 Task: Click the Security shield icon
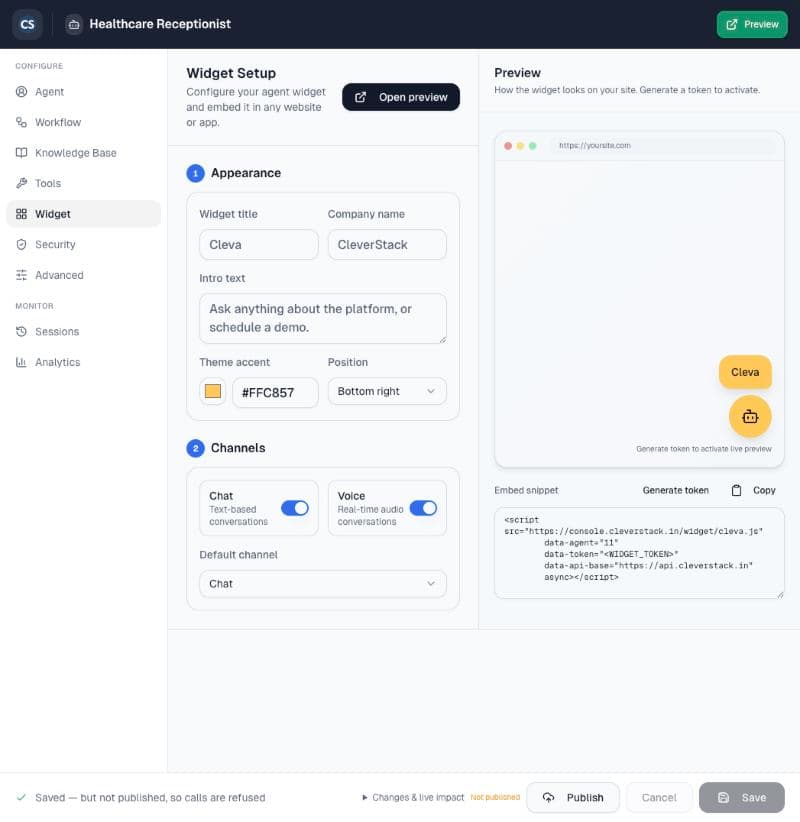(21, 244)
